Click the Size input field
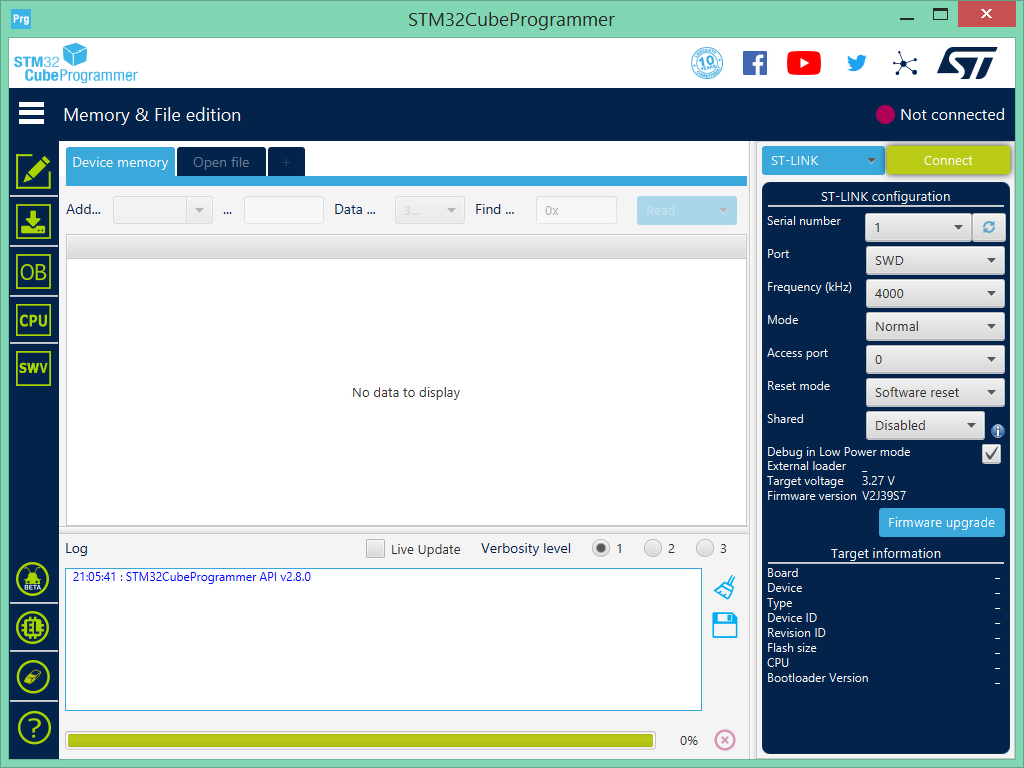The height and width of the screenshot is (768, 1024). 283,210
